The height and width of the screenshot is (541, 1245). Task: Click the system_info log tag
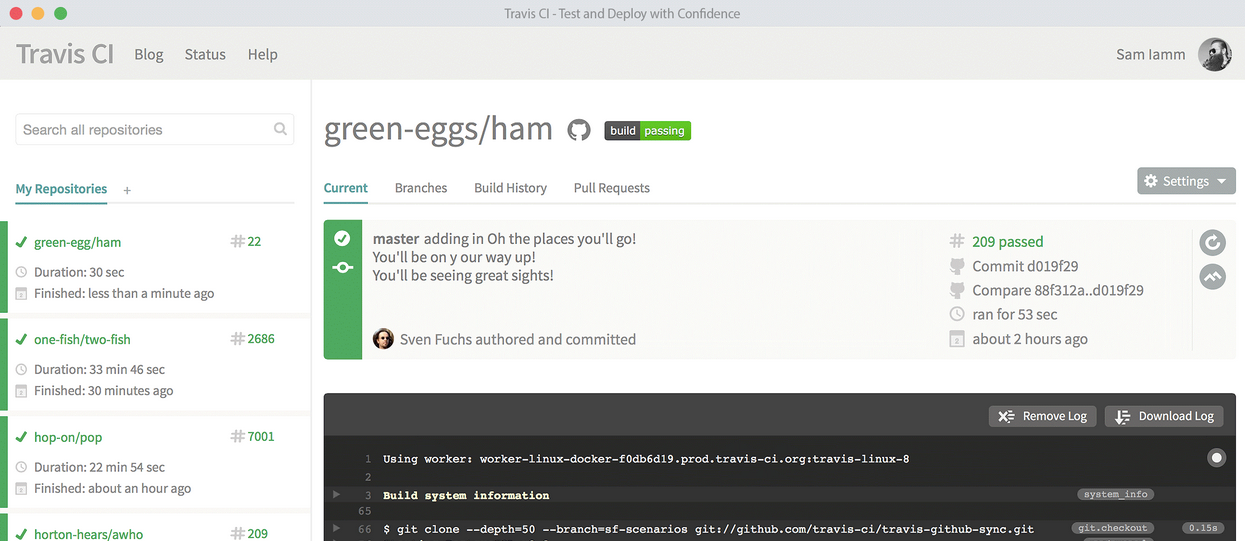[1115, 494]
